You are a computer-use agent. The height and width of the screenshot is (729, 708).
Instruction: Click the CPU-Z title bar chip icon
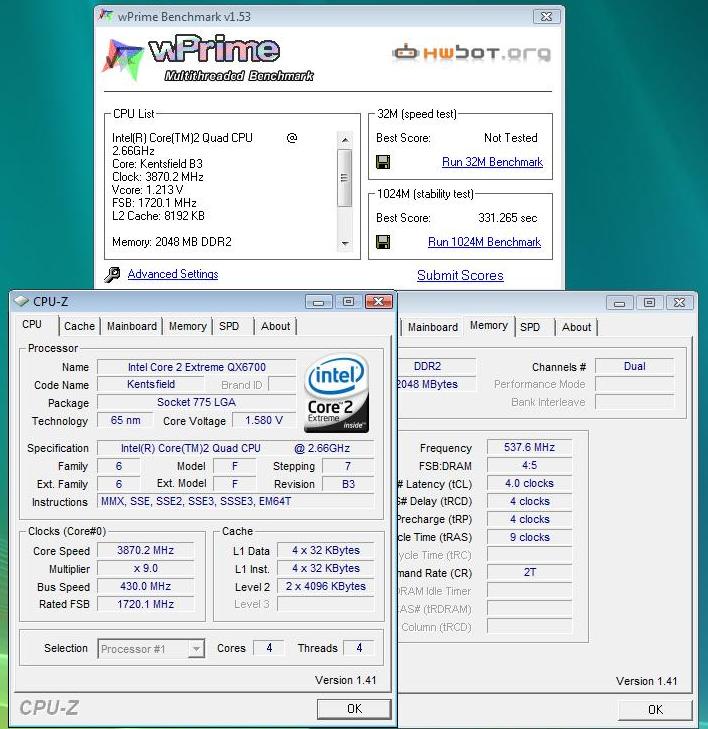pos(21,301)
